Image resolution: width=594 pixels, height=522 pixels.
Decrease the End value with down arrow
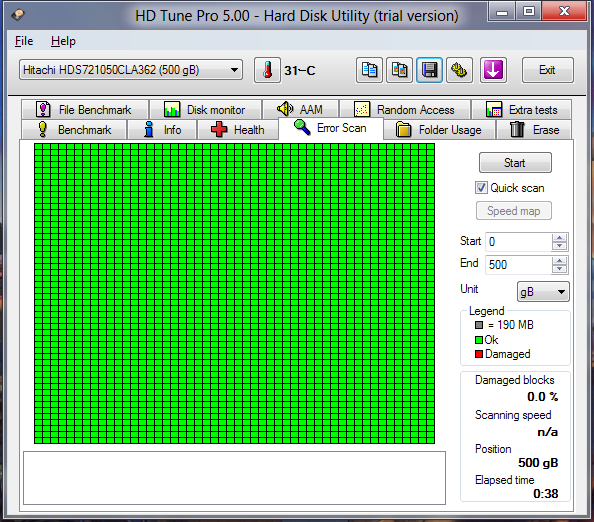pos(560,269)
